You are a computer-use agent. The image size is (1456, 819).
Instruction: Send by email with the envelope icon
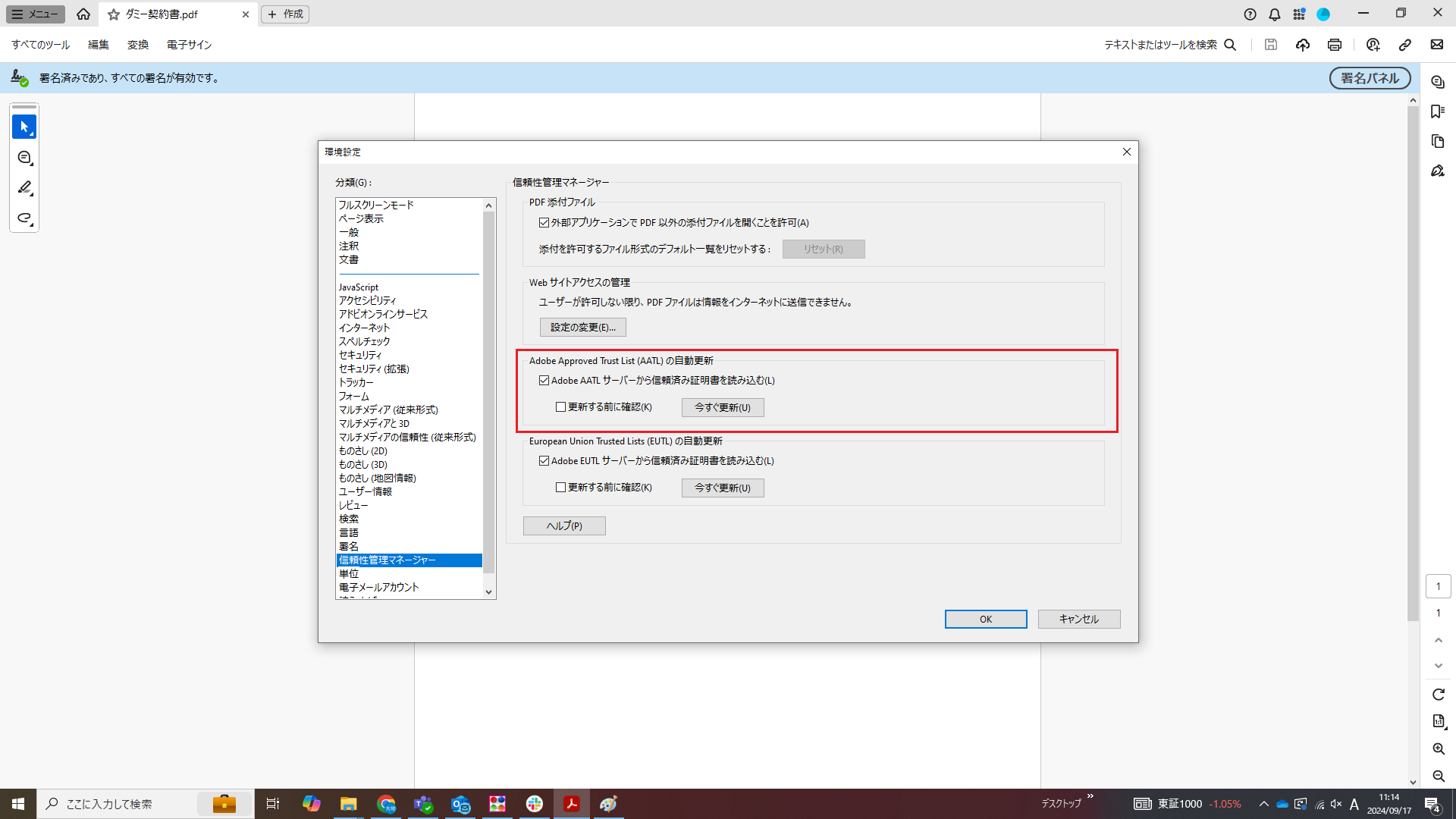1437,45
